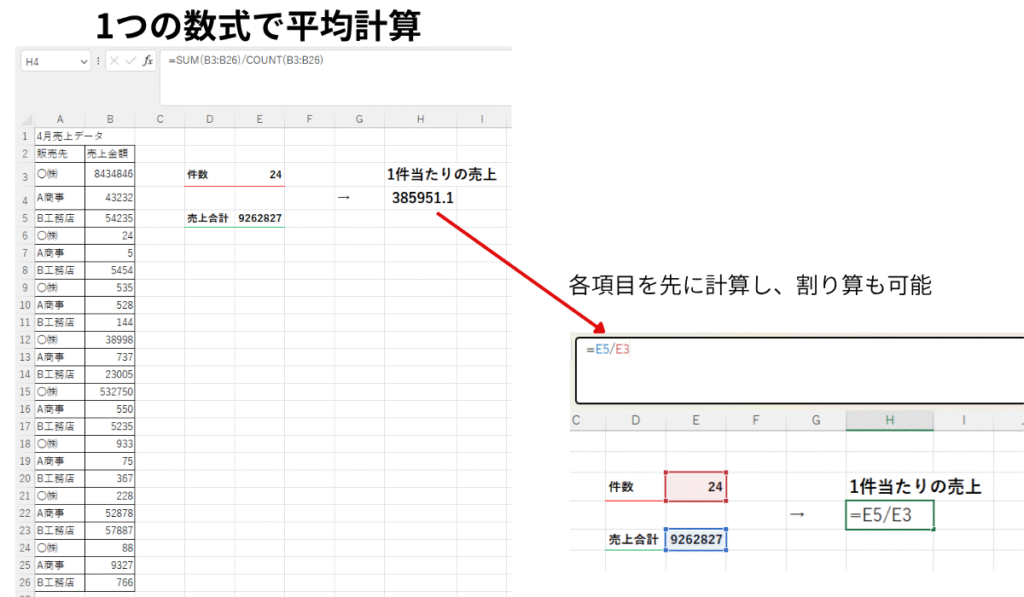Click the lower formula bar showing =E5/E3

[800, 370]
